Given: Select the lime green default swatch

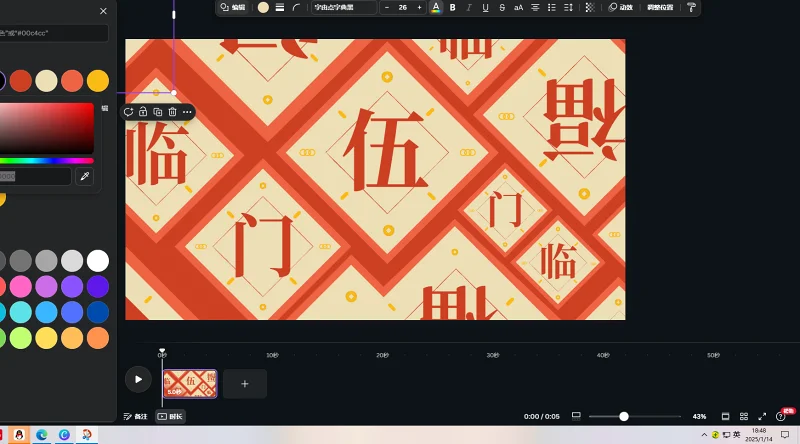Looking at the screenshot, I should point(21,337).
